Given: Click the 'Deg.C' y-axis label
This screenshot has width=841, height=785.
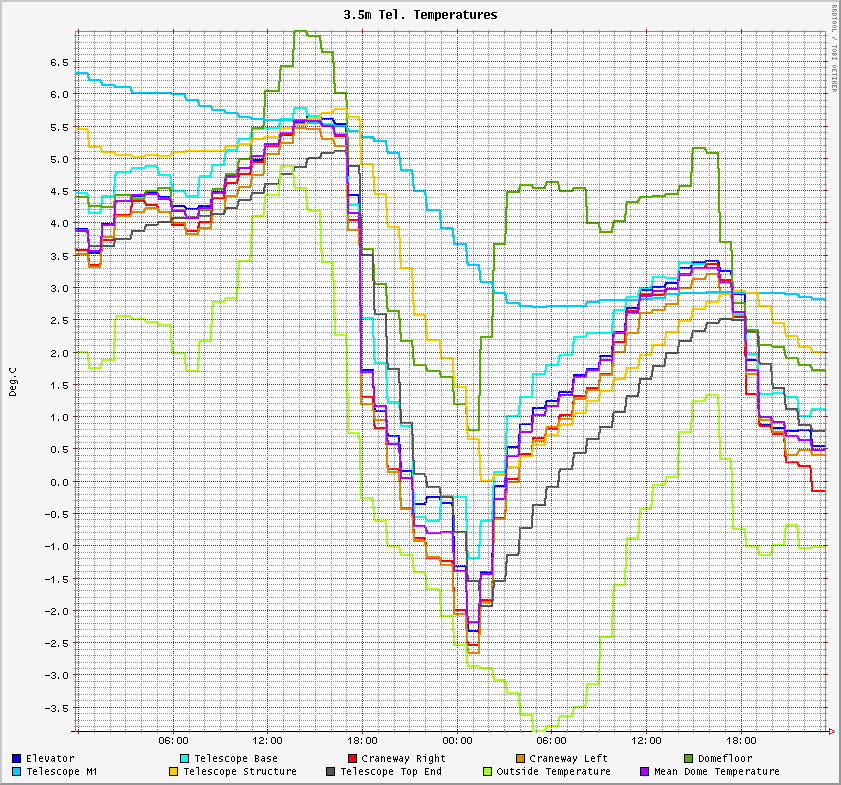Looking at the screenshot, I should point(13,380).
